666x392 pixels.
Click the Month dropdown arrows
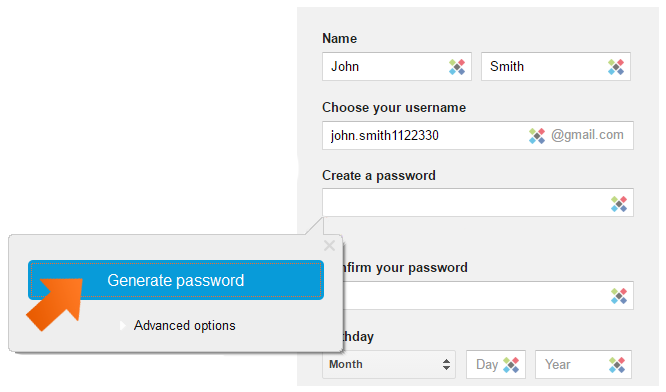click(x=446, y=364)
